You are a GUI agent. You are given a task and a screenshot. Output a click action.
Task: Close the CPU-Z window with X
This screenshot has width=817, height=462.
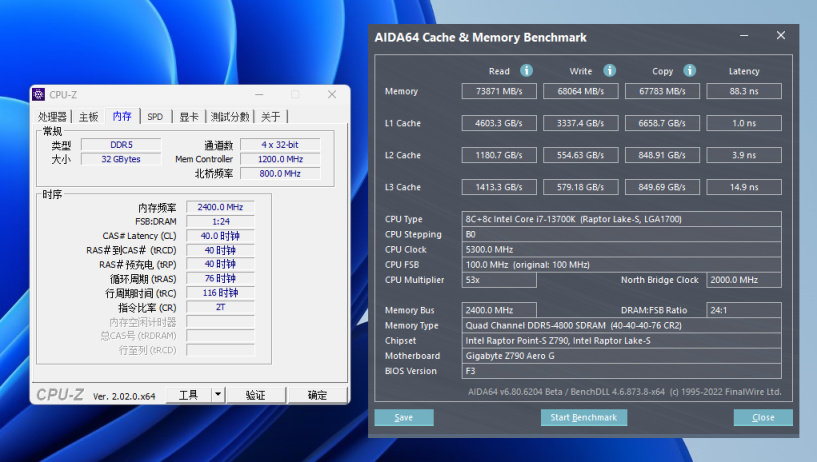332,94
